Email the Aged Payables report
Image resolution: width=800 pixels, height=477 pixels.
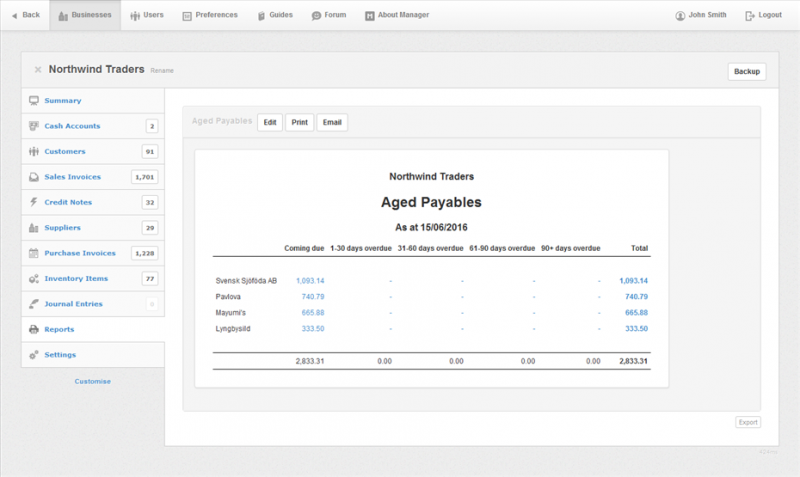point(332,122)
